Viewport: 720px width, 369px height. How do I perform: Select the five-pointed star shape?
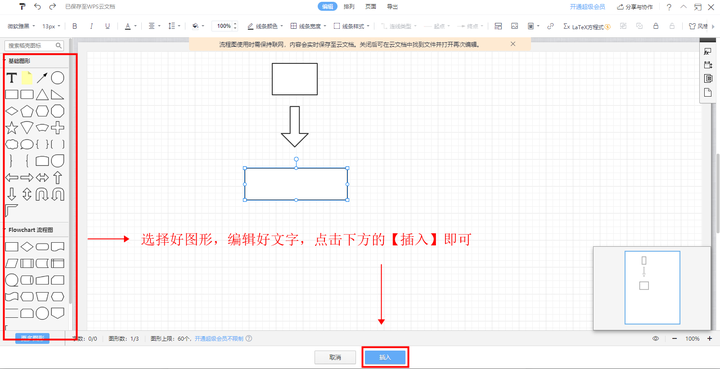[11, 128]
